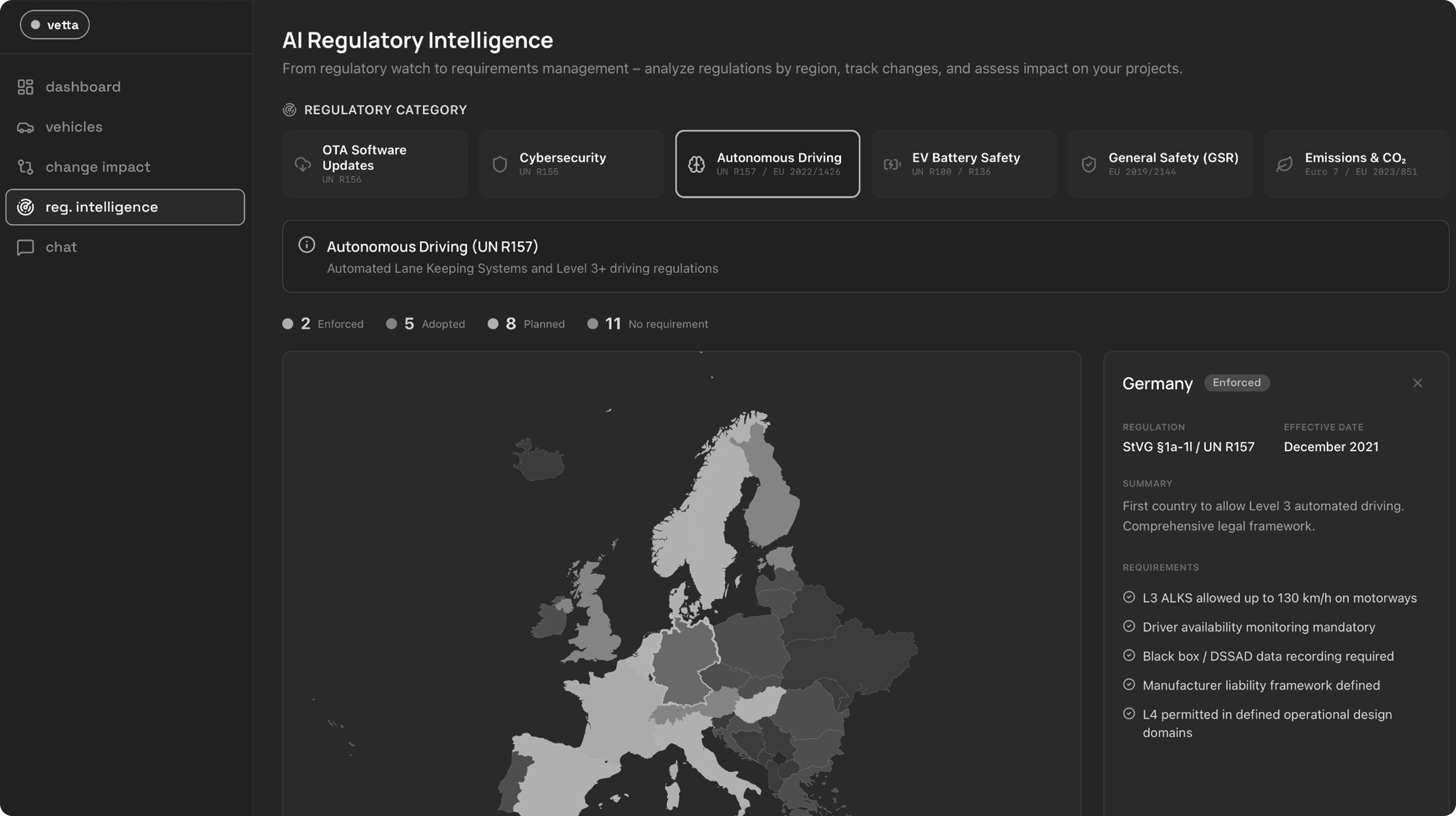The image size is (1456, 816).
Task: Click the OTA Software Updates cloud icon
Action: pyautogui.click(x=303, y=165)
